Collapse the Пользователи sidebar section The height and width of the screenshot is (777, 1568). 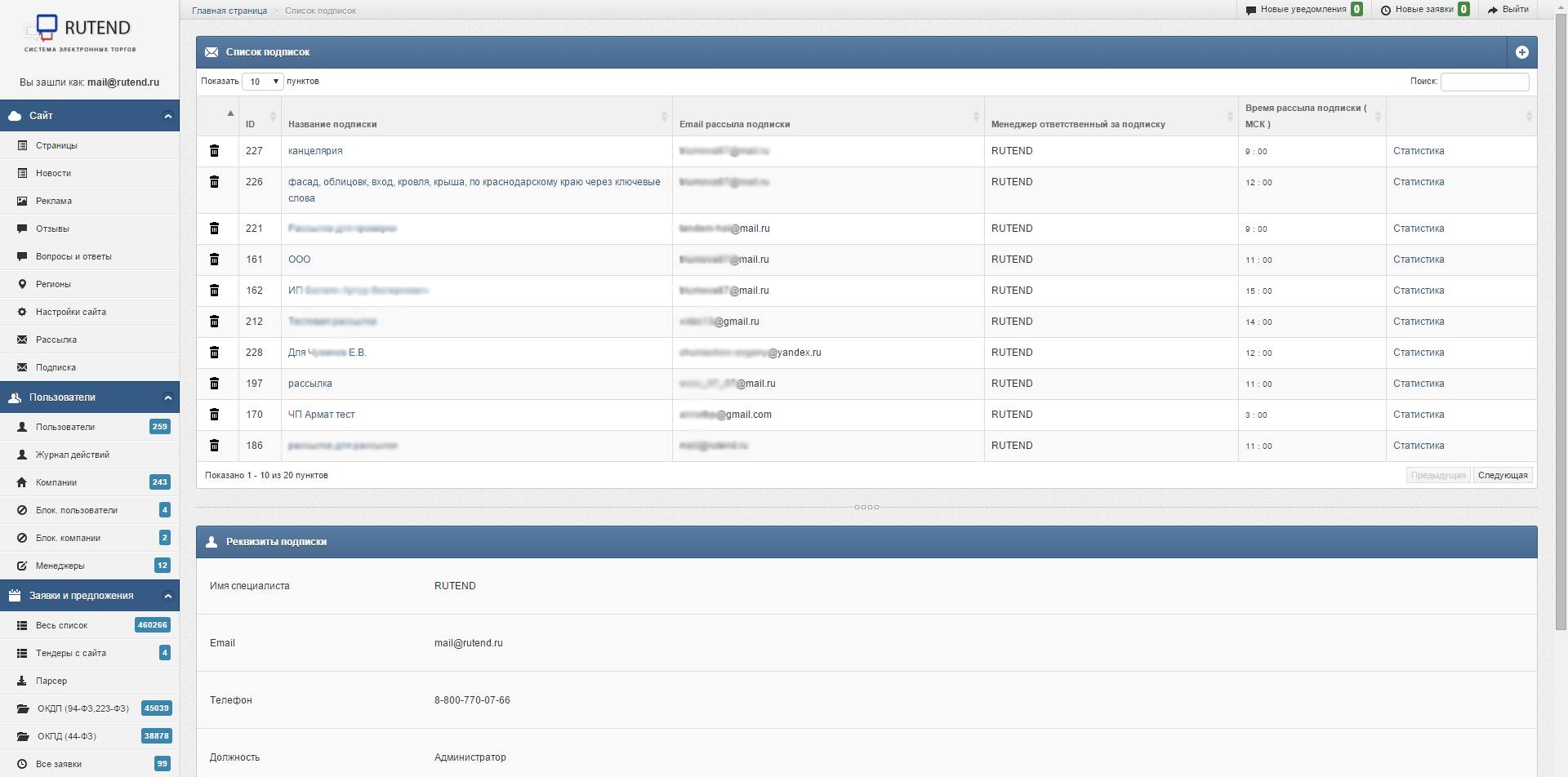click(x=167, y=397)
